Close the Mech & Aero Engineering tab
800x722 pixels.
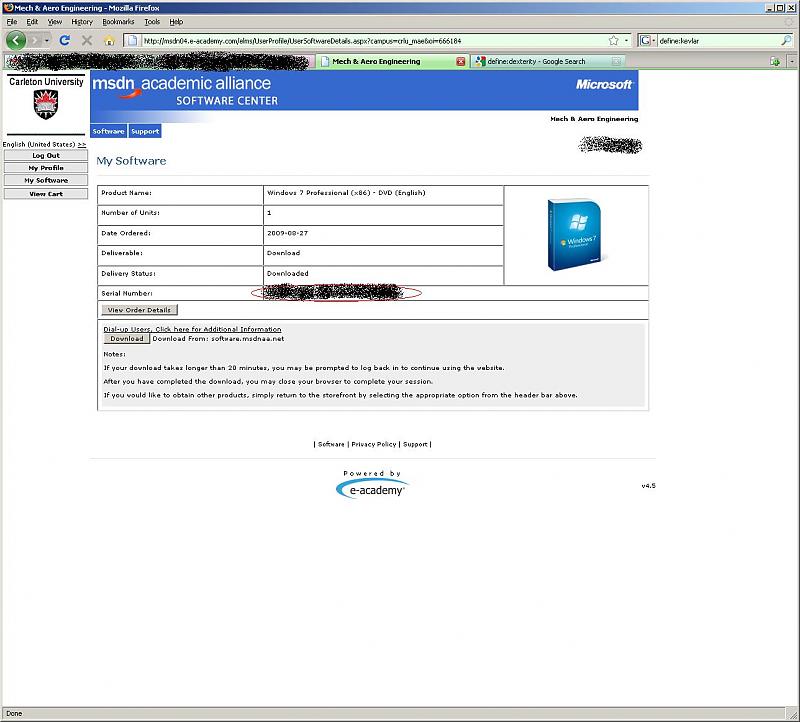coord(461,61)
